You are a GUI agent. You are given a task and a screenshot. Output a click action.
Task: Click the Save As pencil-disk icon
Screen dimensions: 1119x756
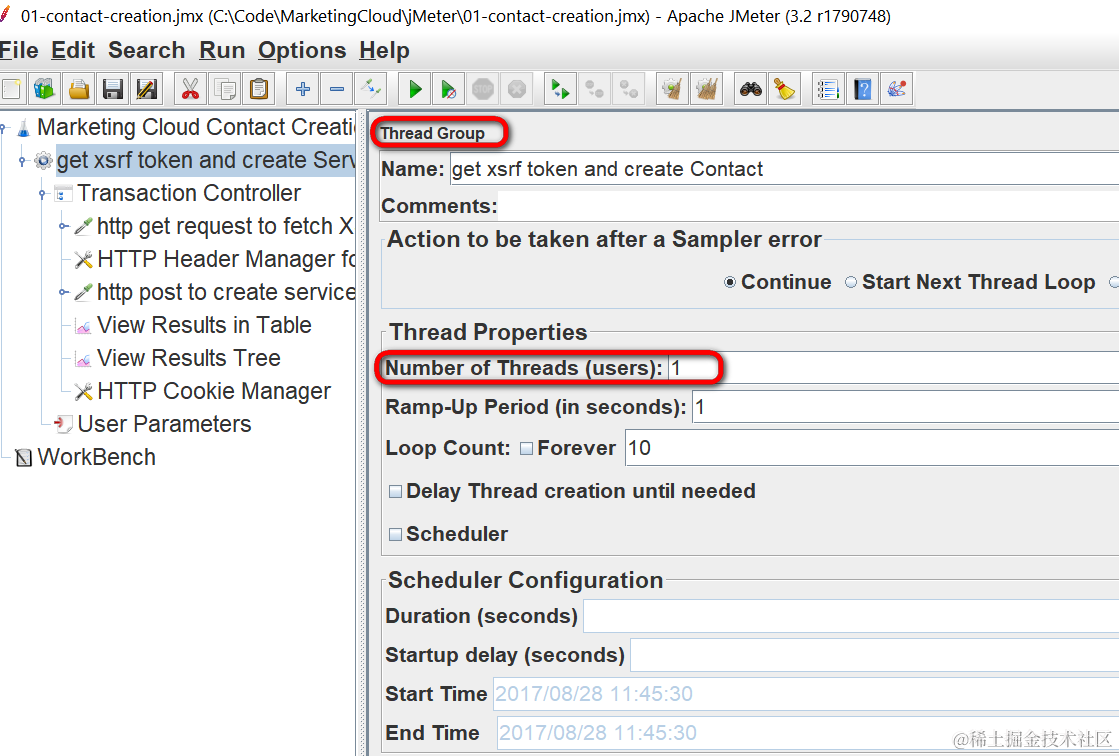point(147,89)
